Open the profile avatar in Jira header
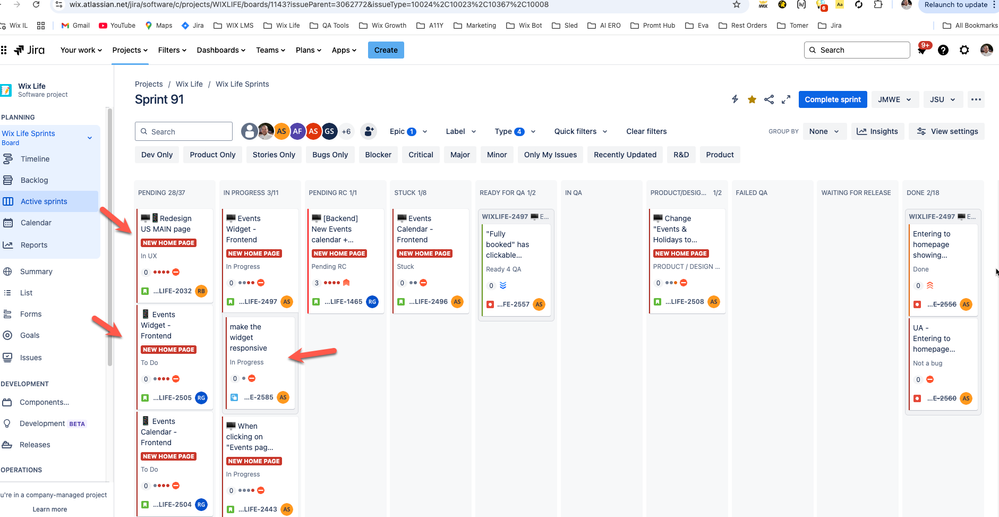 (x=986, y=50)
